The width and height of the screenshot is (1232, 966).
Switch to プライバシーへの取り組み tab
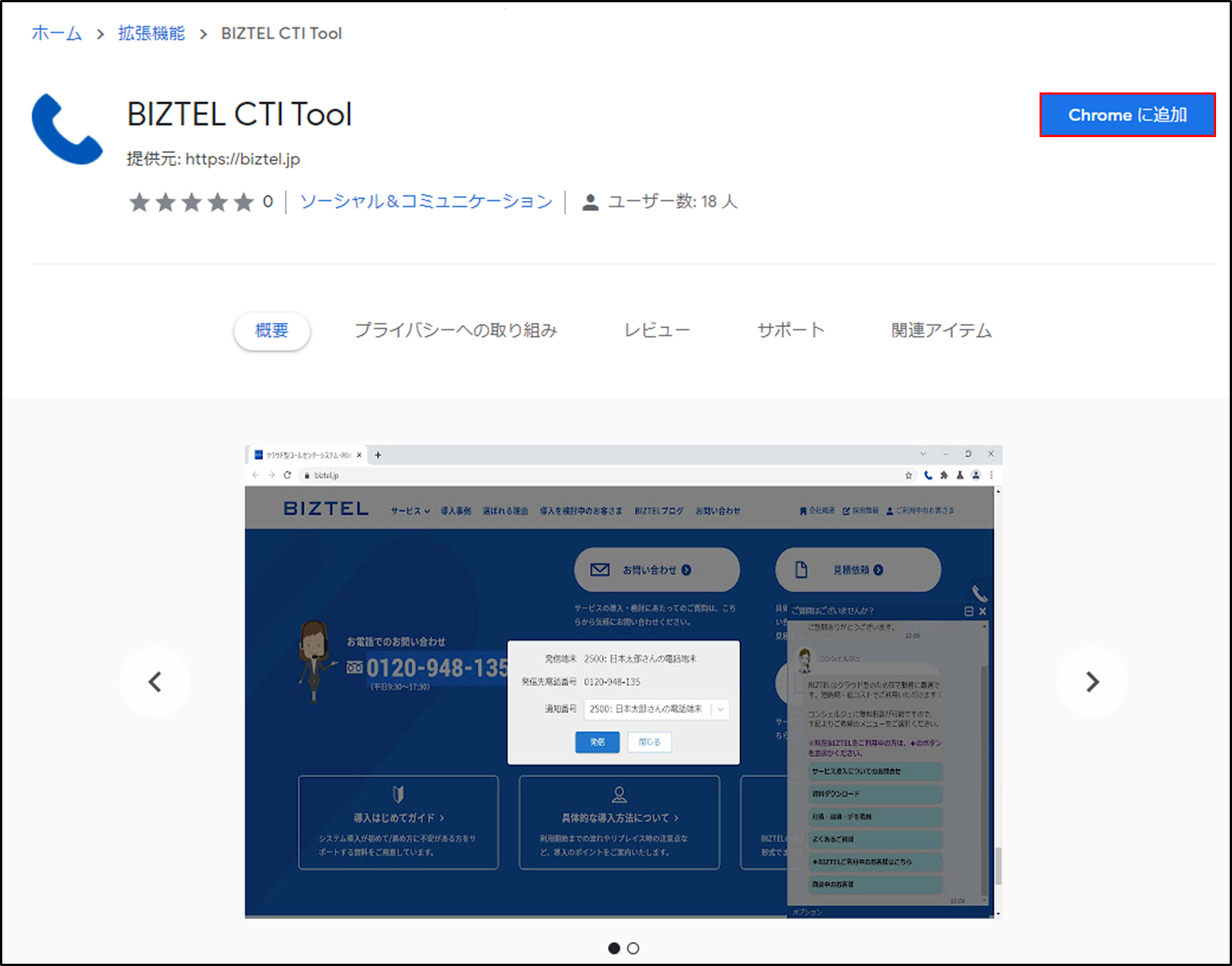pos(456,330)
